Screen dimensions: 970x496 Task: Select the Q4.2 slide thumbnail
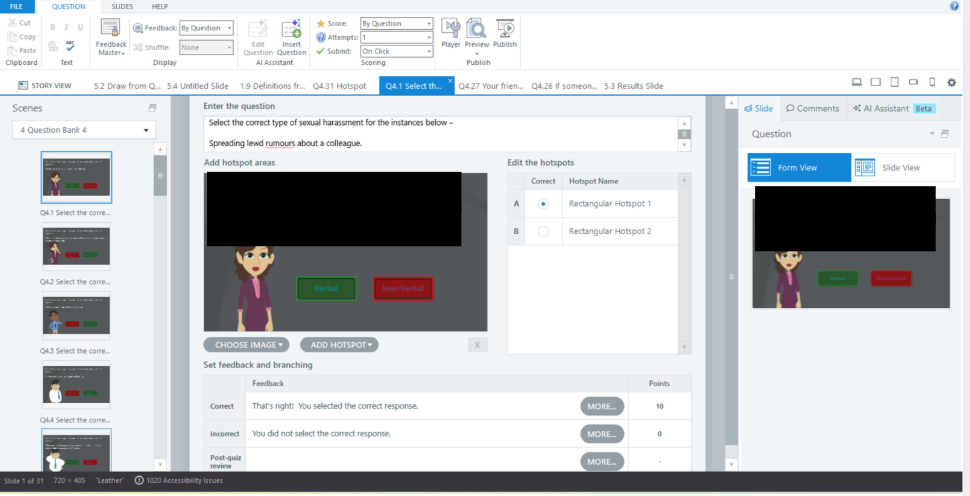[76, 246]
